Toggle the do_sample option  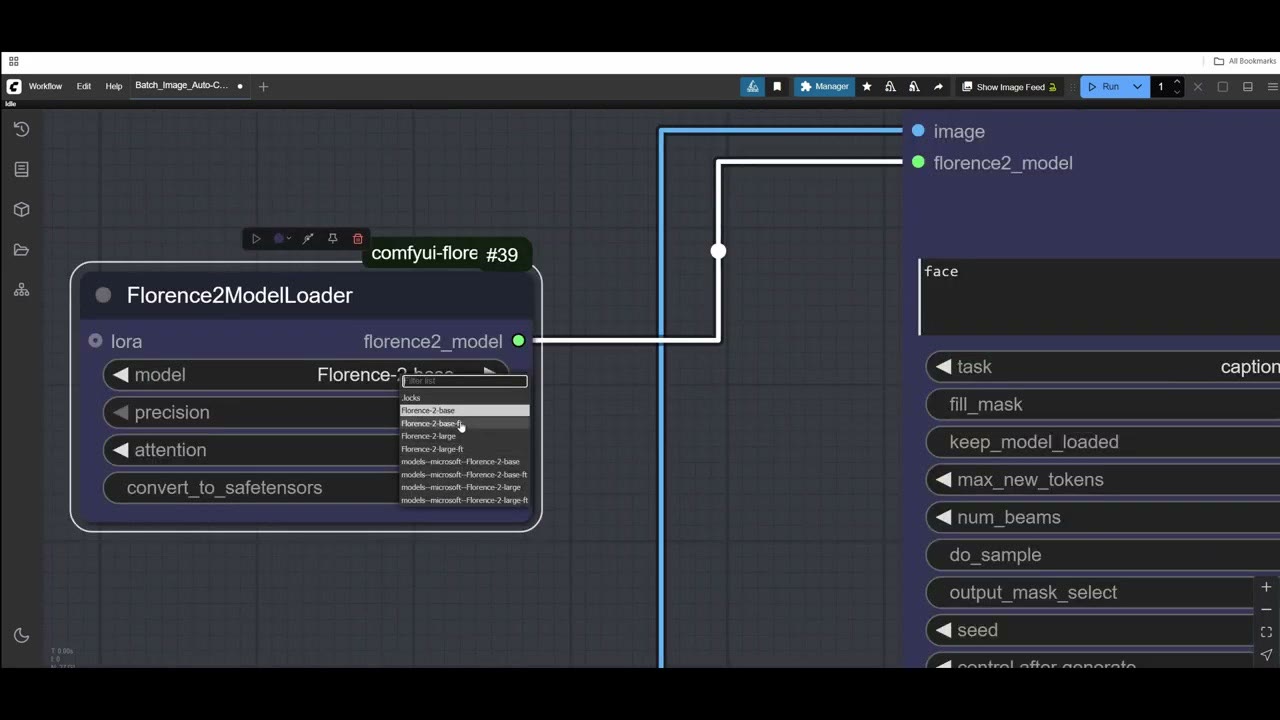click(1103, 555)
